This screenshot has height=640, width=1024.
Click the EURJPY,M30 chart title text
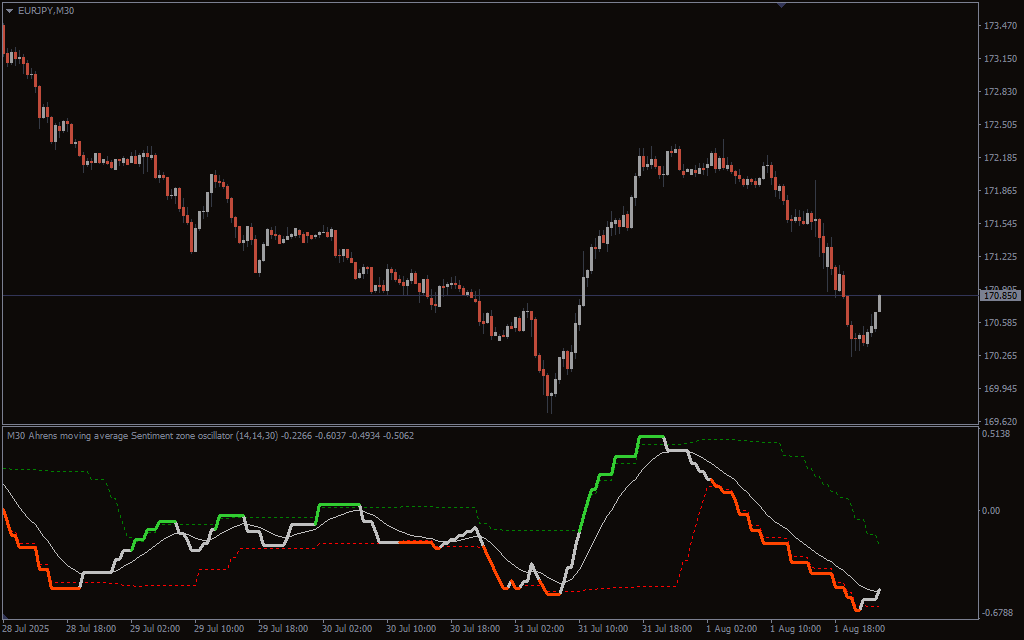[46, 10]
